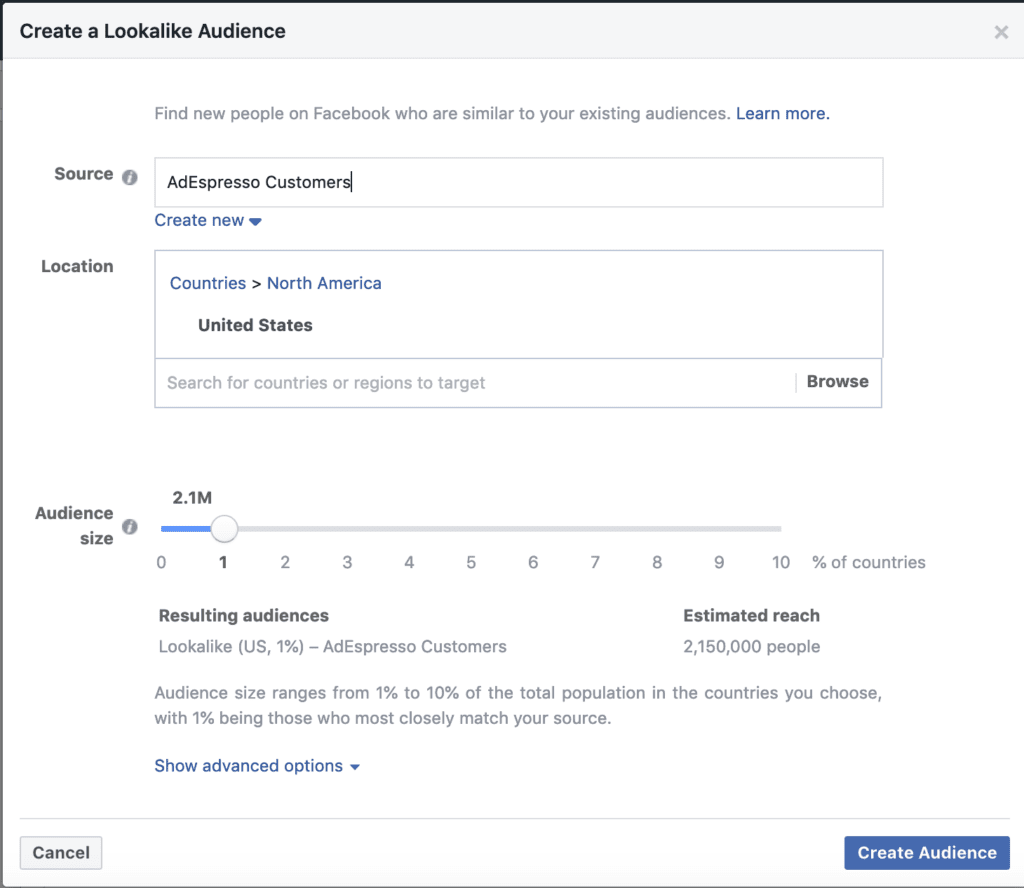Click the North America breadcrumb link
This screenshot has height=888, width=1024.
point(324,283)
